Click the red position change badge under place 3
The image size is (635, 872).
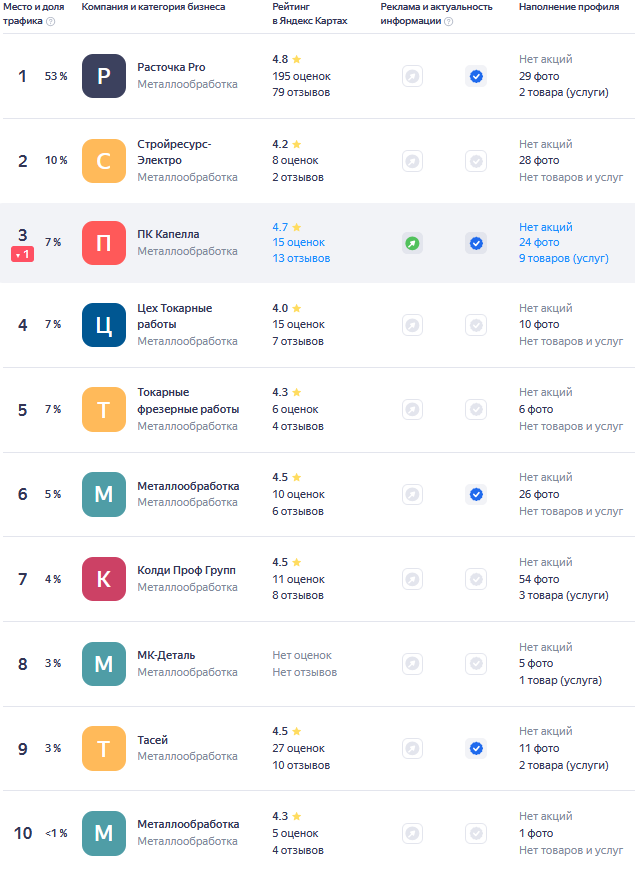pos(23,255)
